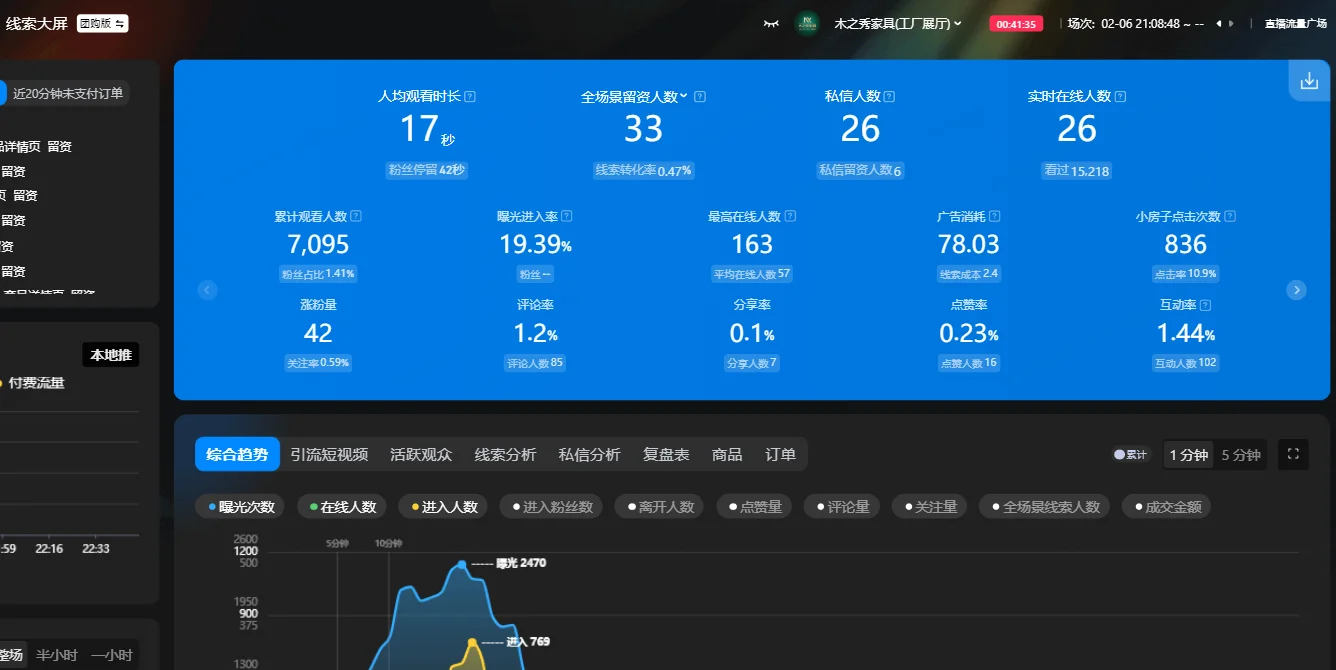Click 私信留资人数 6 sub-metric
This screenshot has width=1336, height=670.
point(861,170)
